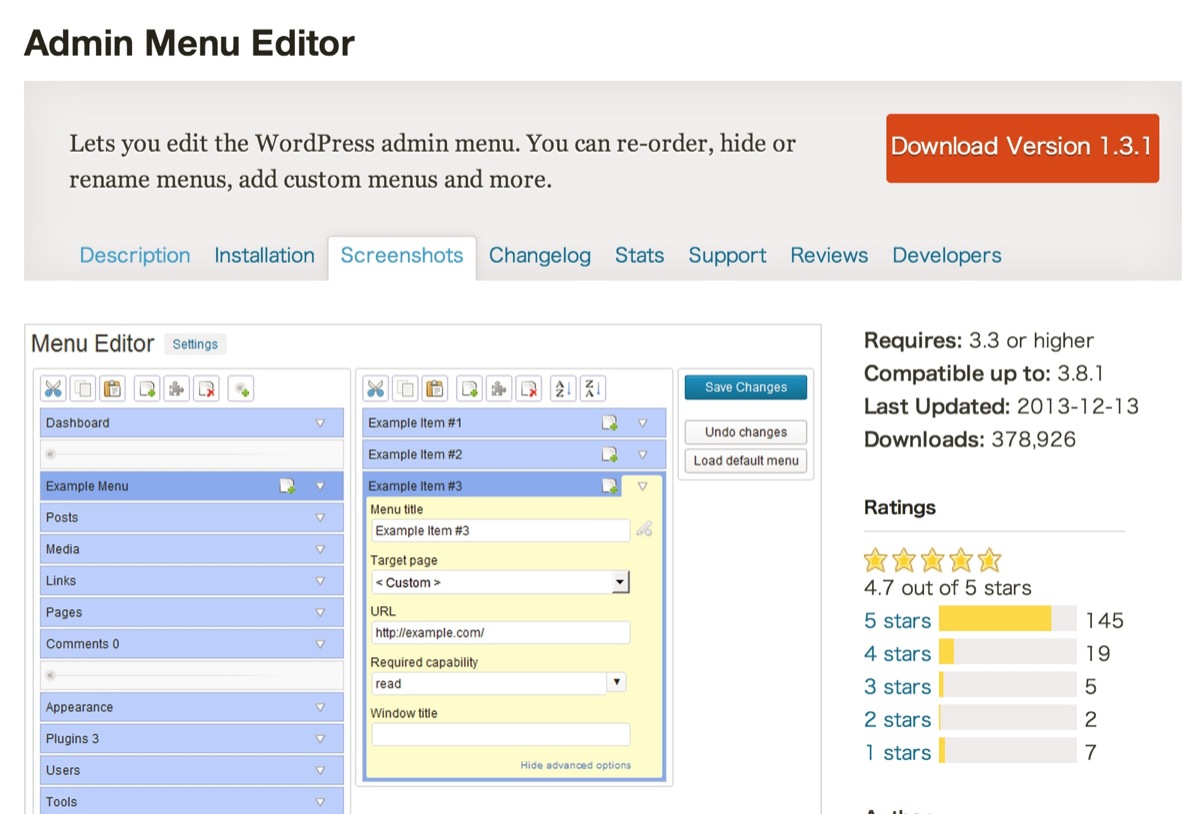Click the 2 stars rating bar
The height and width of the screenshot is (814, 1200).
1008,718
